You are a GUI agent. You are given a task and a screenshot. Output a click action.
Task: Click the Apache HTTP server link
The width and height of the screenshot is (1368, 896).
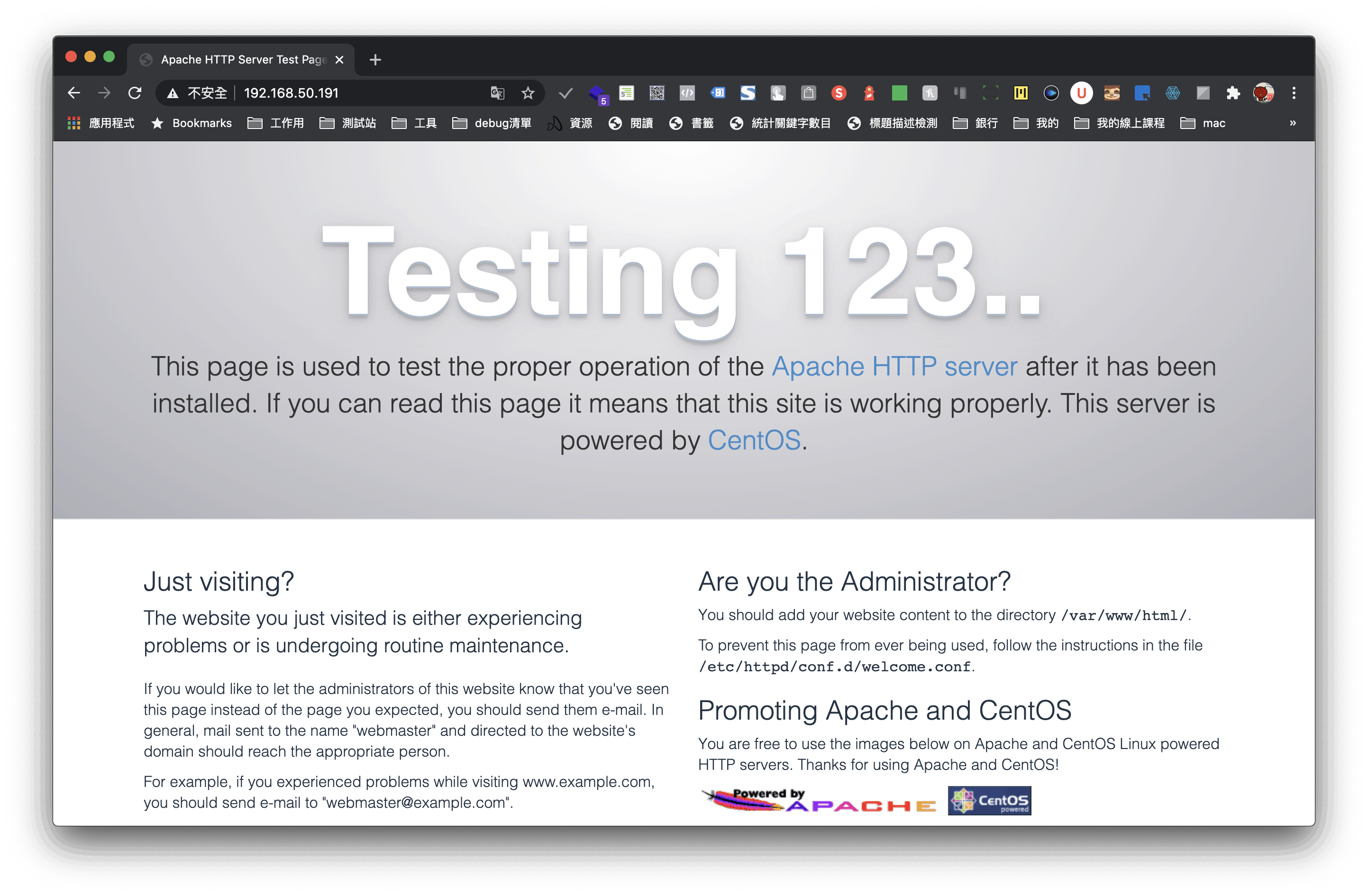[x=894, y=366]
